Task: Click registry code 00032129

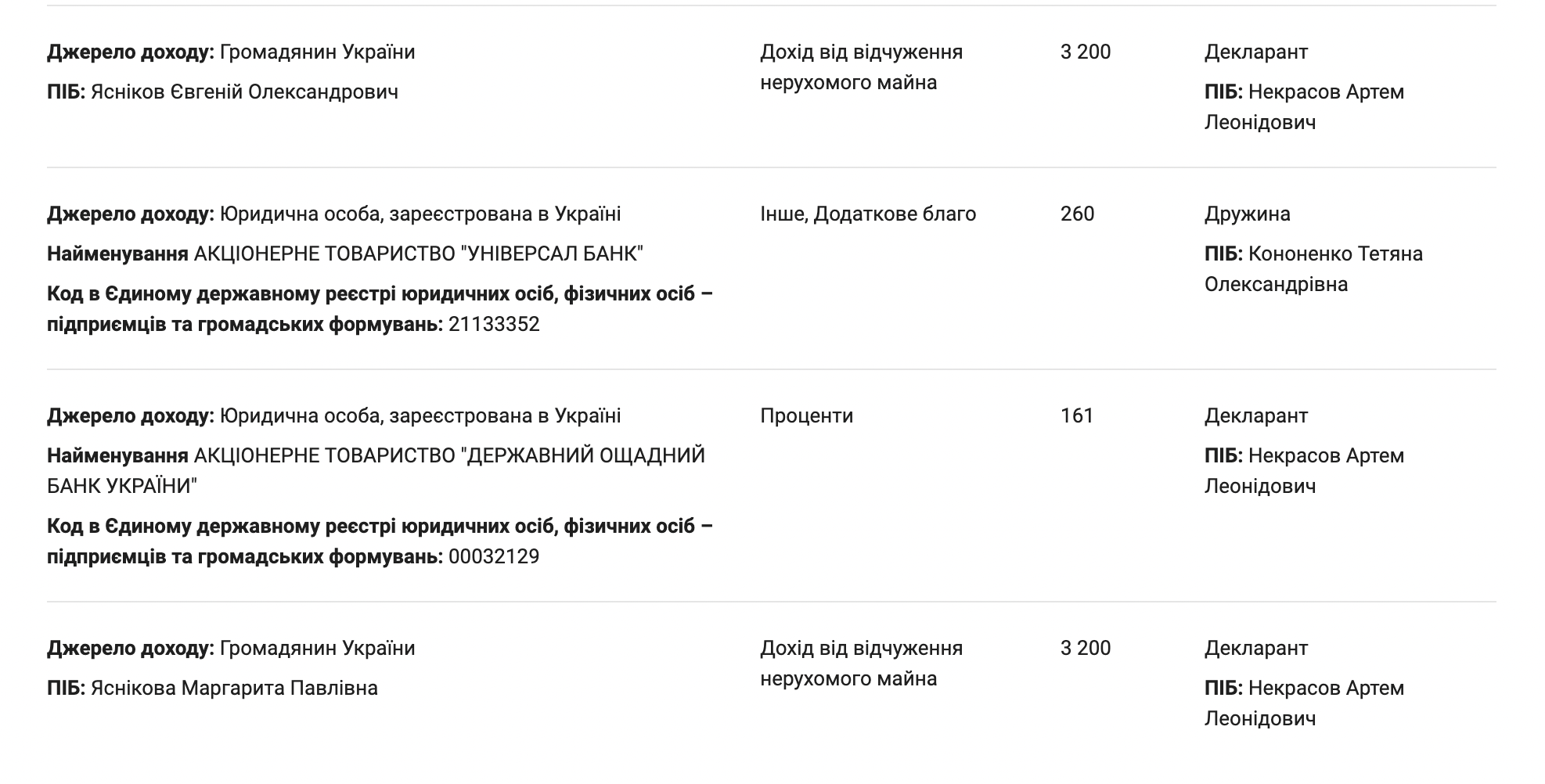Action: 494,557
